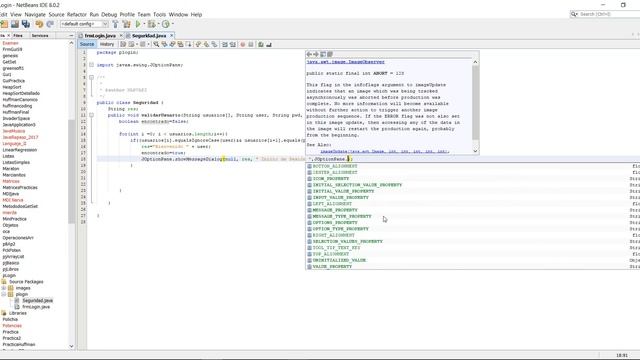Screen dimensions: 640x360
Task: Open the Navigate menu
Action: coord(35,14)
